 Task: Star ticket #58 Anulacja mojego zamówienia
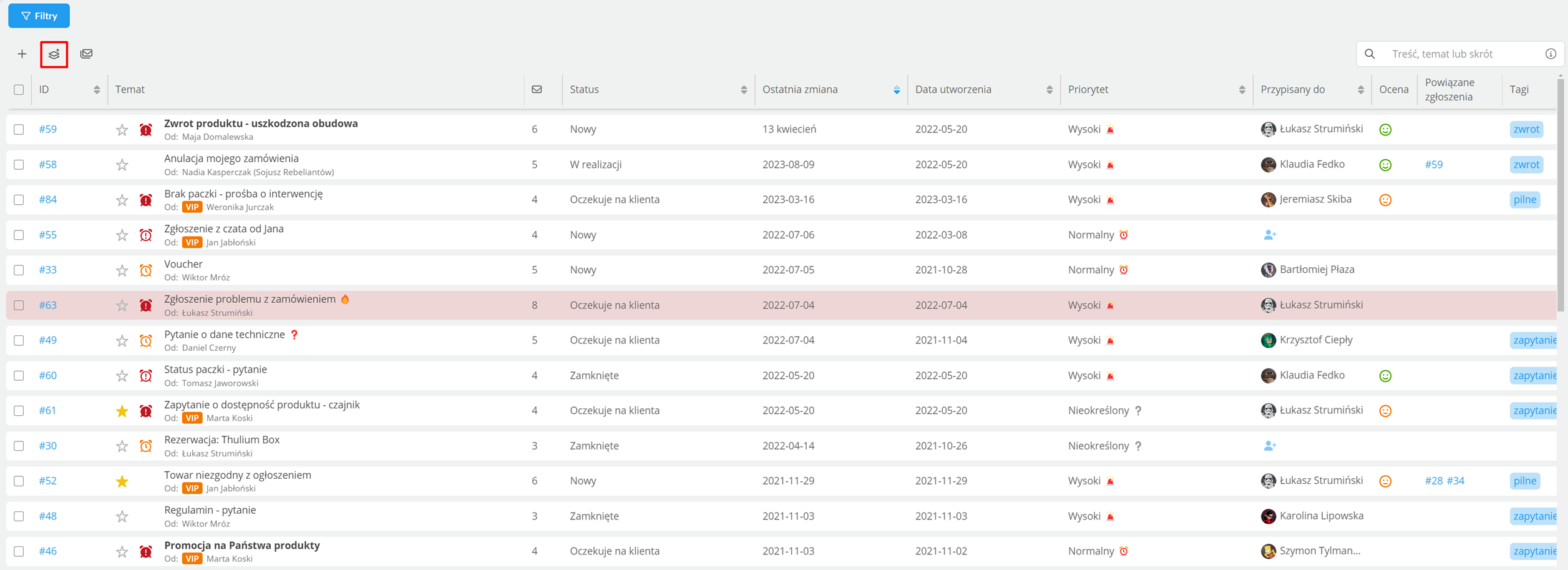(122, 165)
